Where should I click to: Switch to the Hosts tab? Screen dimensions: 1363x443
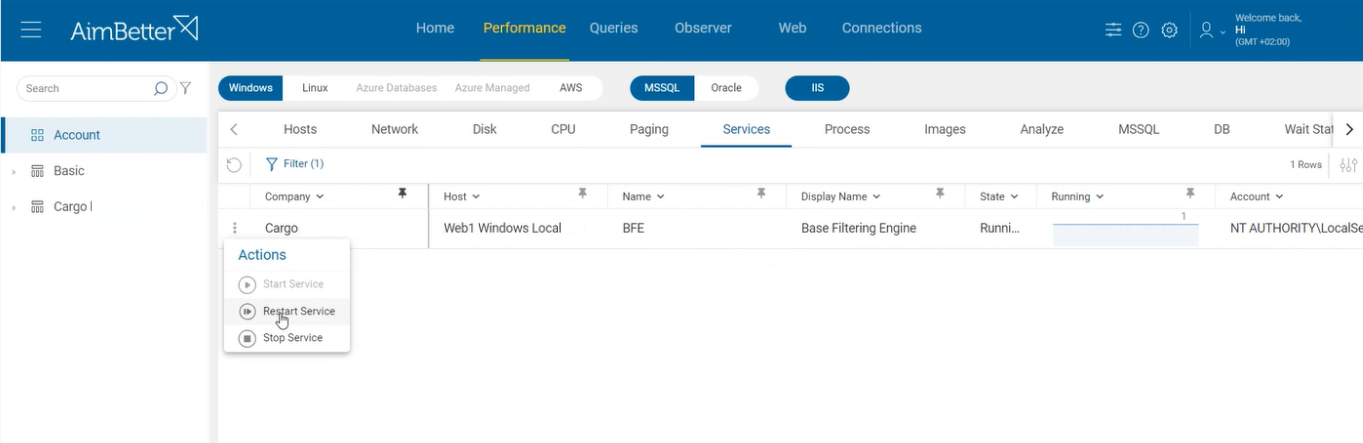(x=300, y=129)
